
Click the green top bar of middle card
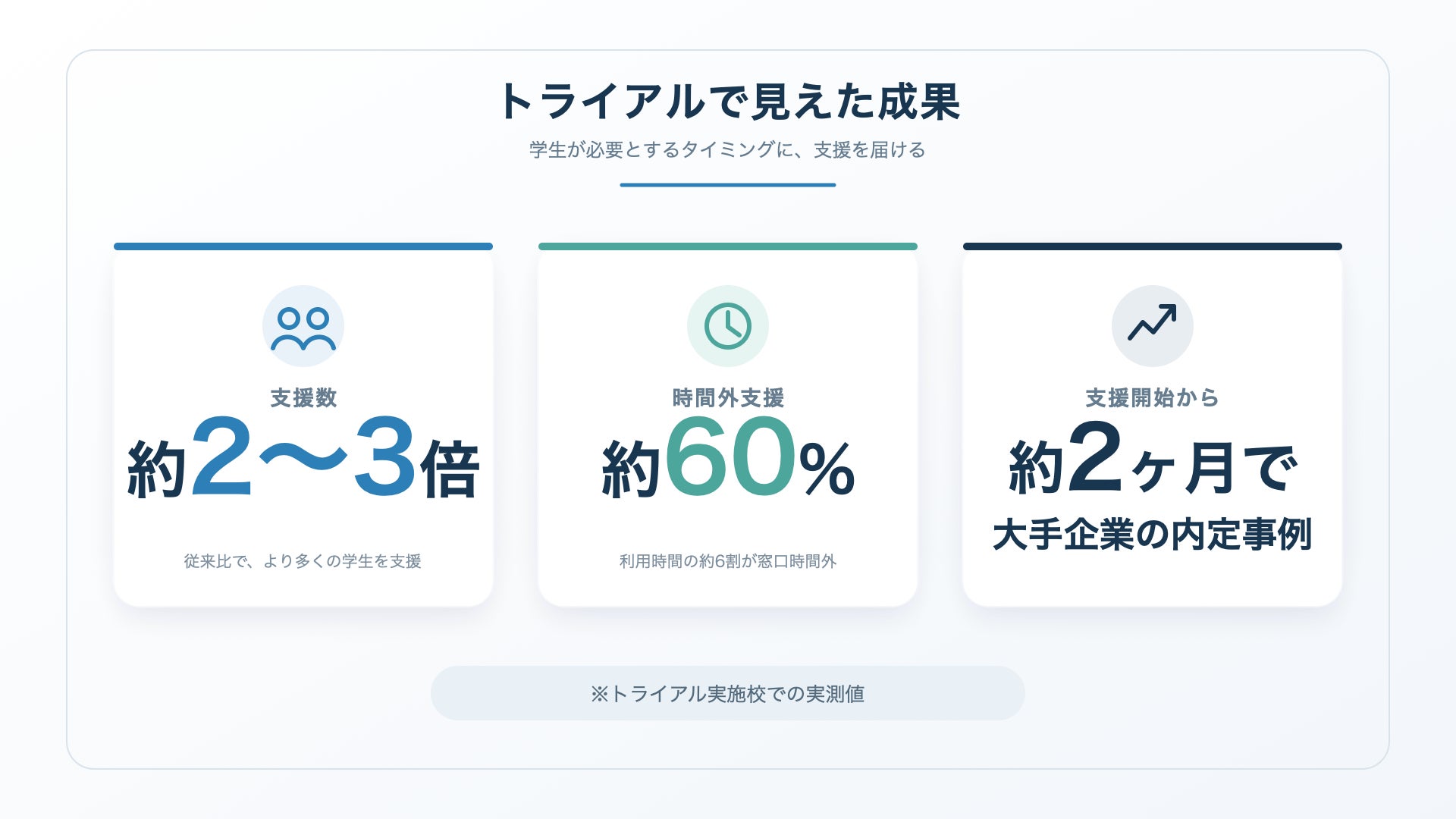click(x=728, y=246)
